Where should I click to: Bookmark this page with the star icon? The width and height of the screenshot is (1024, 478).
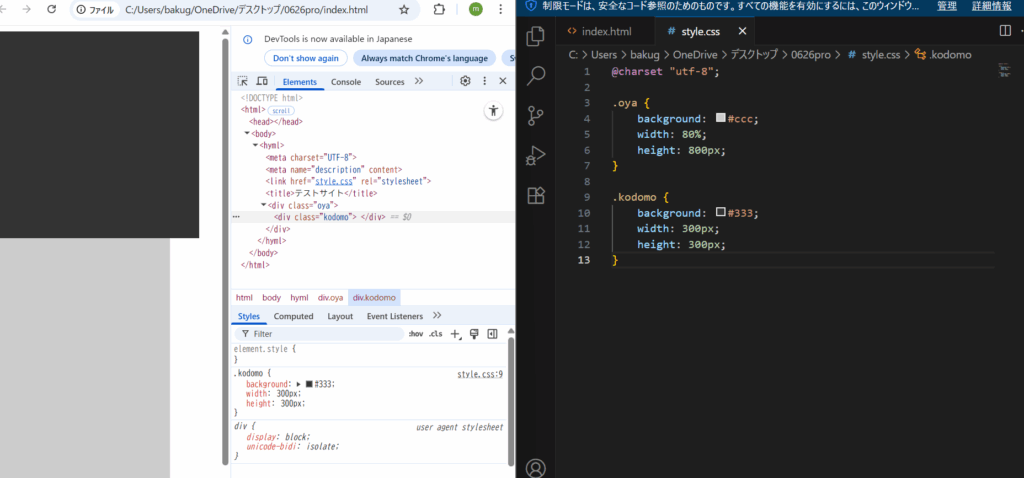click(x=404, y=10)
